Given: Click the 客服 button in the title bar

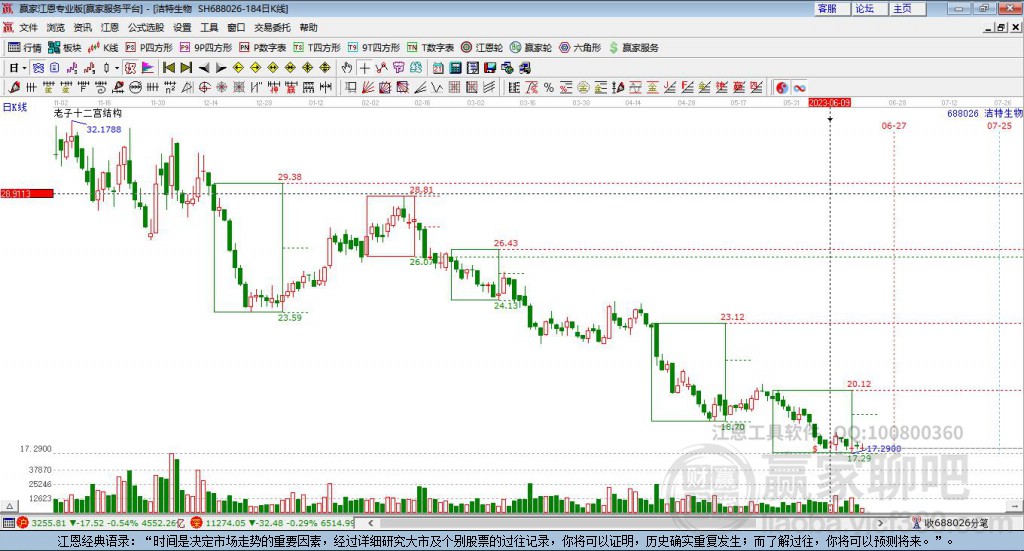Looking at the screenshot, I should pyautogui.click(x=832, y=8).
